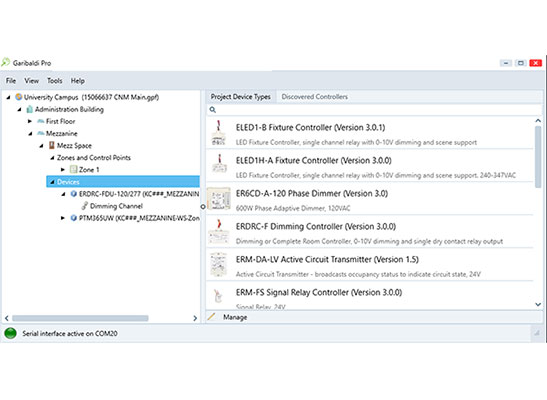Select Zones and Control Points item
Image resolution: width=547 pixels, height=400 pixels.
pos(94,158)
